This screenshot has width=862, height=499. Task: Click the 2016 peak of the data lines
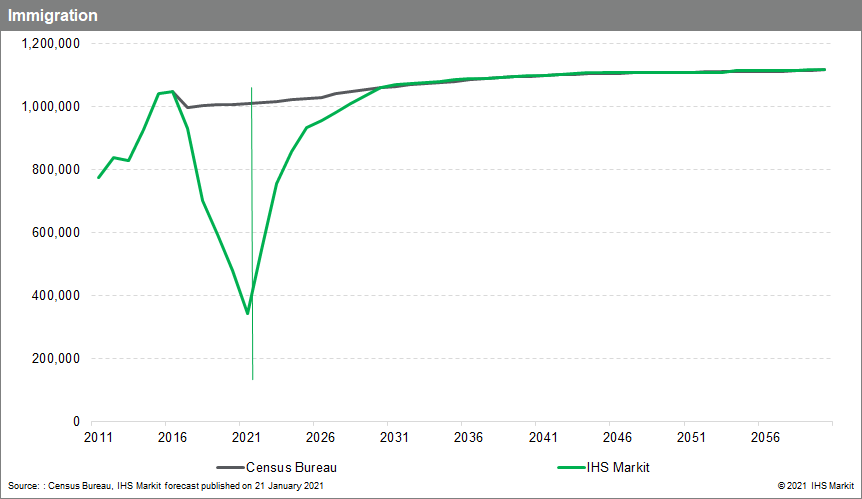172,91
